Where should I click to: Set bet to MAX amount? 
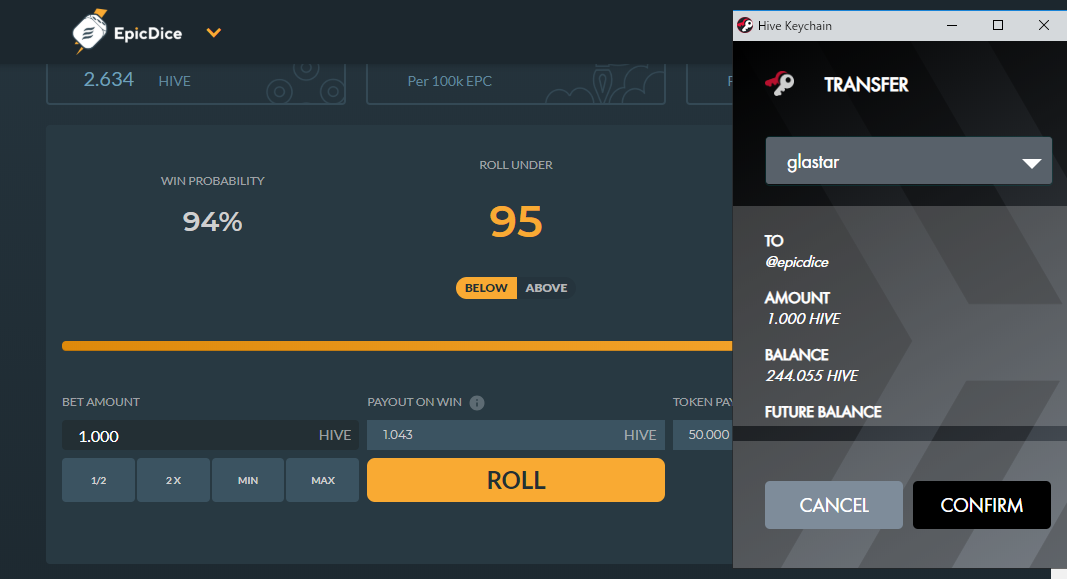click(x=323, y=480)
